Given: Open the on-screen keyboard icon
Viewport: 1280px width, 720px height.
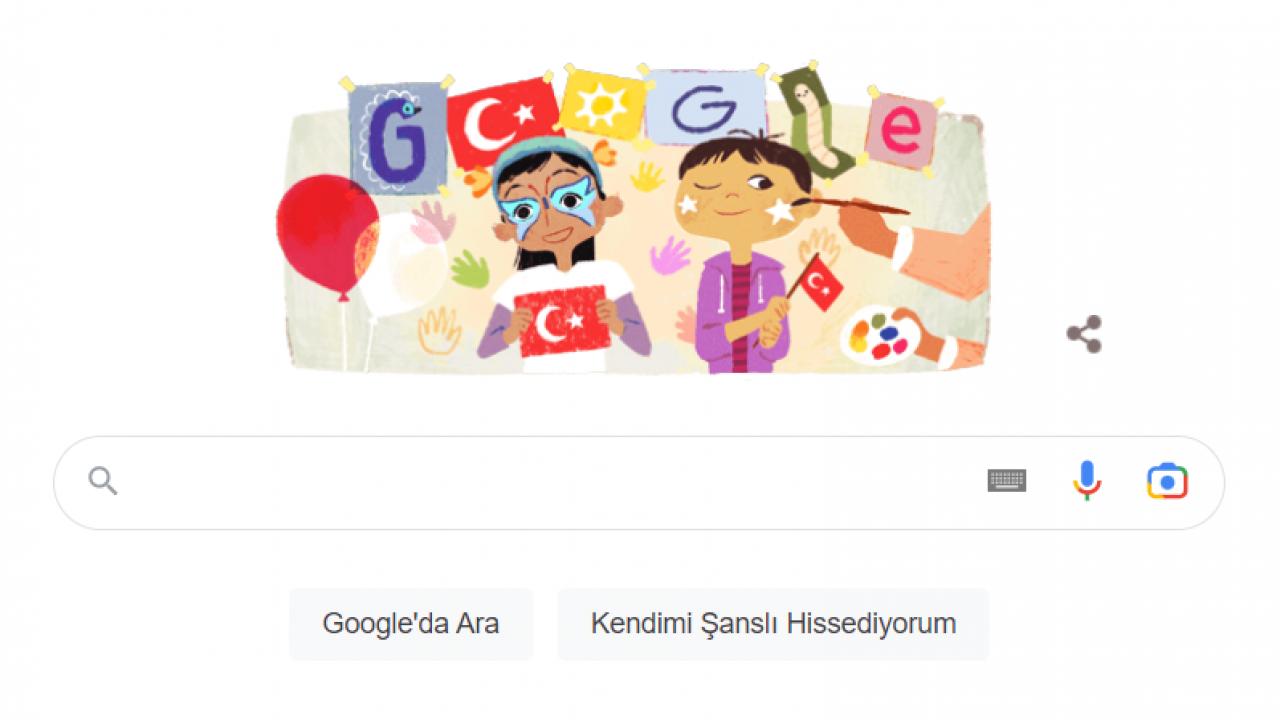Looking at the screenshot, I should point(1007,481).
